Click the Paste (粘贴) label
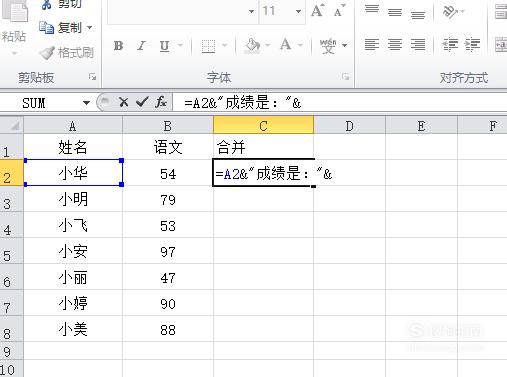Viewport: 507px width, 377px height. (x=14, y=36)
